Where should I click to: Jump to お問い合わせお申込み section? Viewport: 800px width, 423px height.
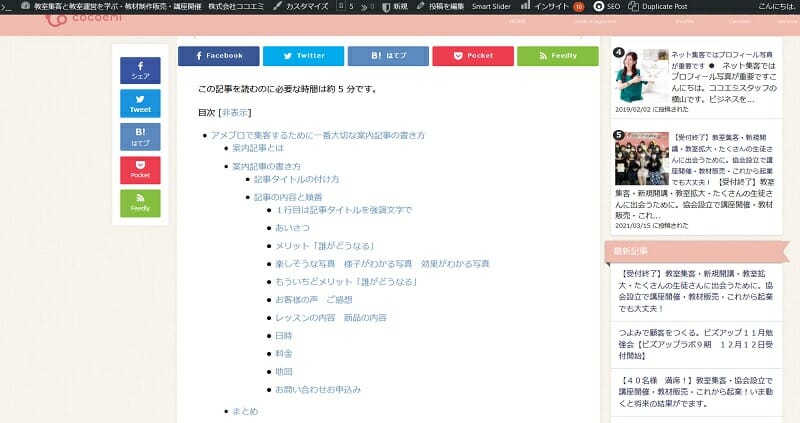click(318, 389)
